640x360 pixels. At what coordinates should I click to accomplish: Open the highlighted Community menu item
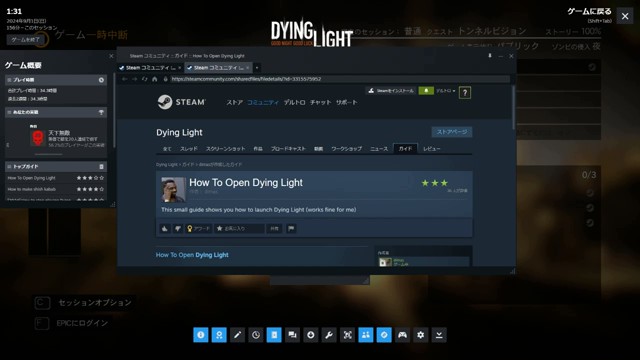pyautogui.click(x=263, y=102)
